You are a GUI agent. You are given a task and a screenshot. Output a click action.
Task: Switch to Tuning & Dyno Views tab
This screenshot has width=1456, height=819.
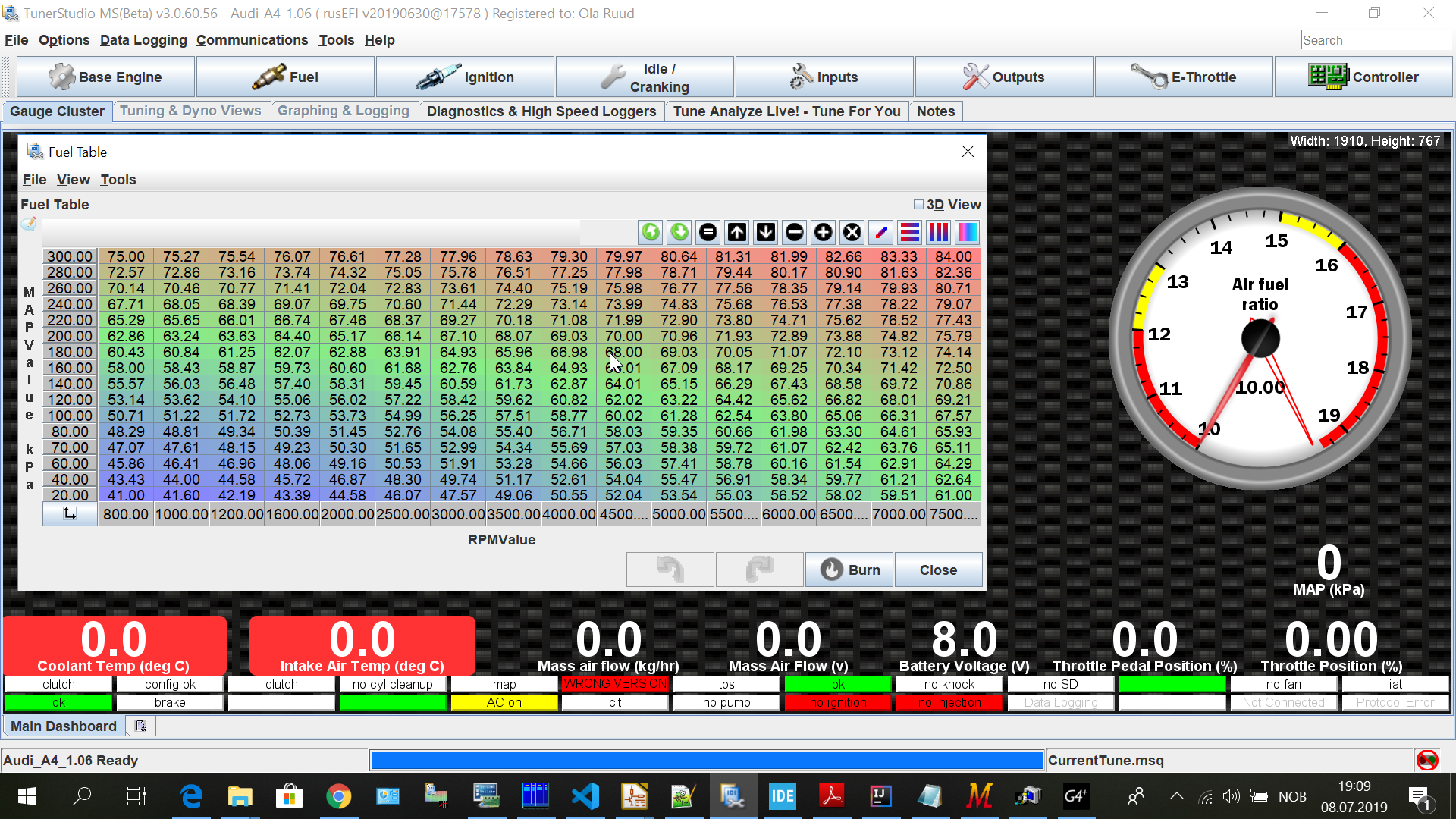point(190,111)
